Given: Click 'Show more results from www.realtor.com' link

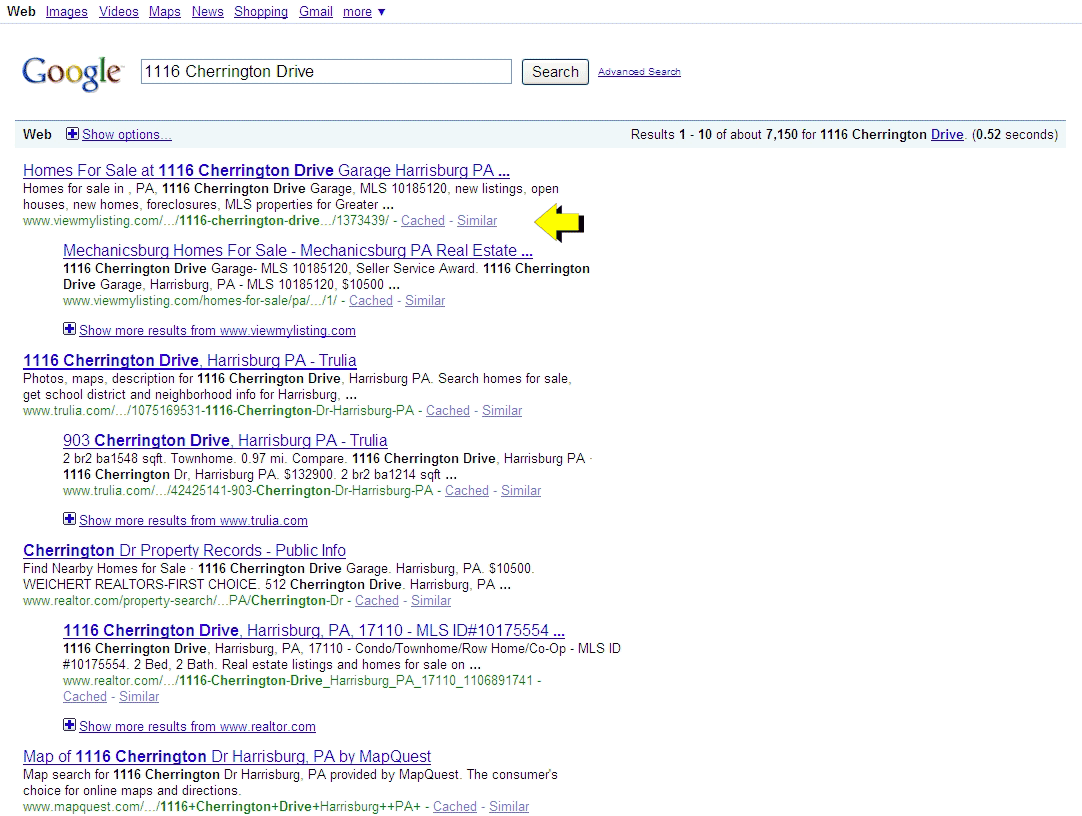Looking at the screenshot, I should (197, 726).
